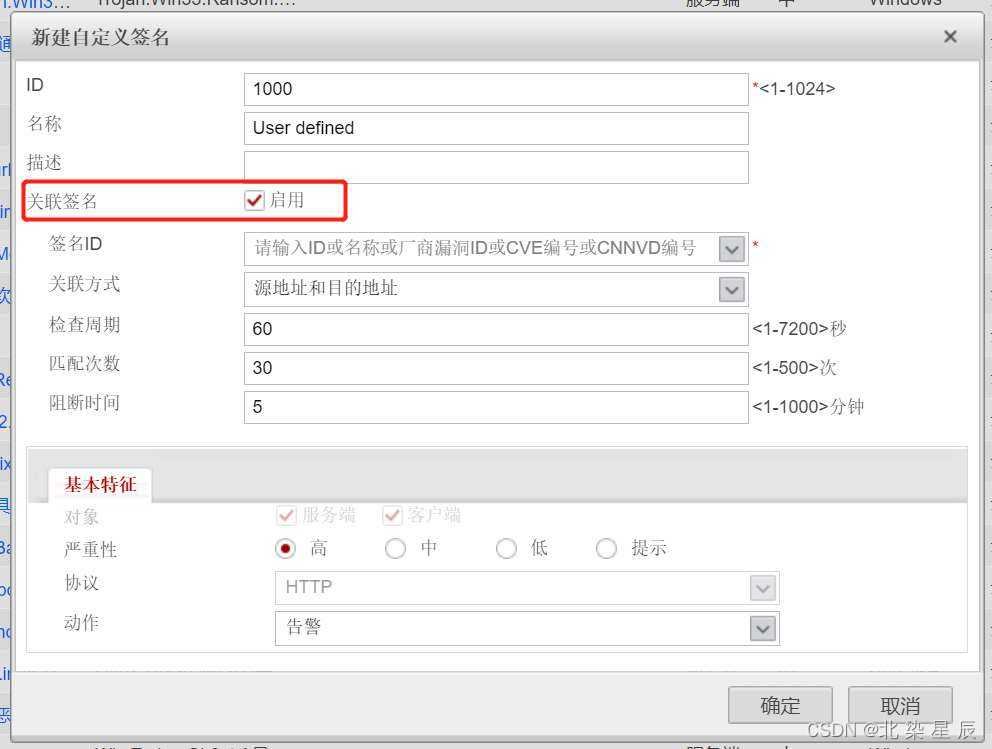Open the 动作 dropdown showing 告警

tap(763, 628)
